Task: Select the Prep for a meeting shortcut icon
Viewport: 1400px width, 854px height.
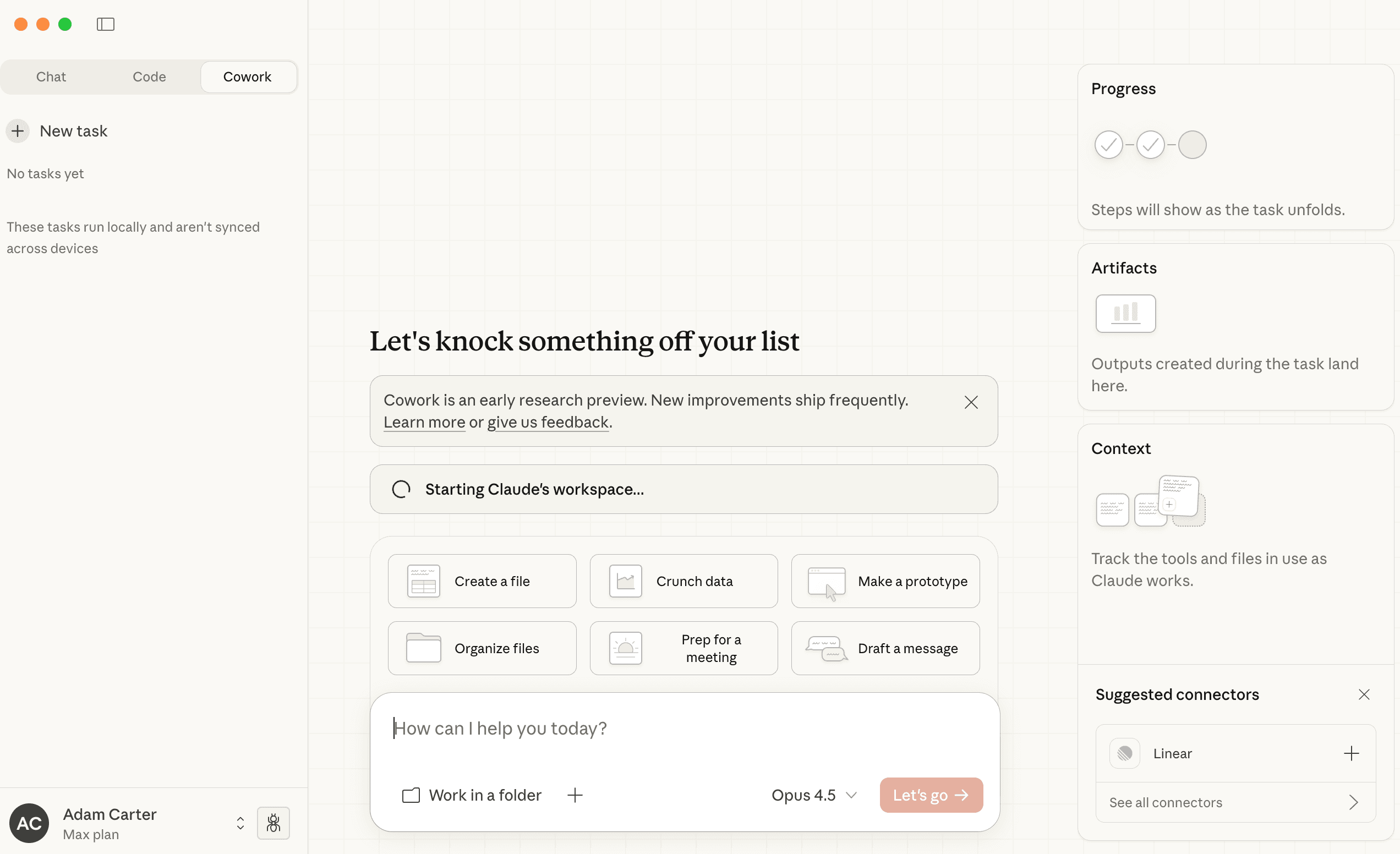Action: click(x=626, y=648)
